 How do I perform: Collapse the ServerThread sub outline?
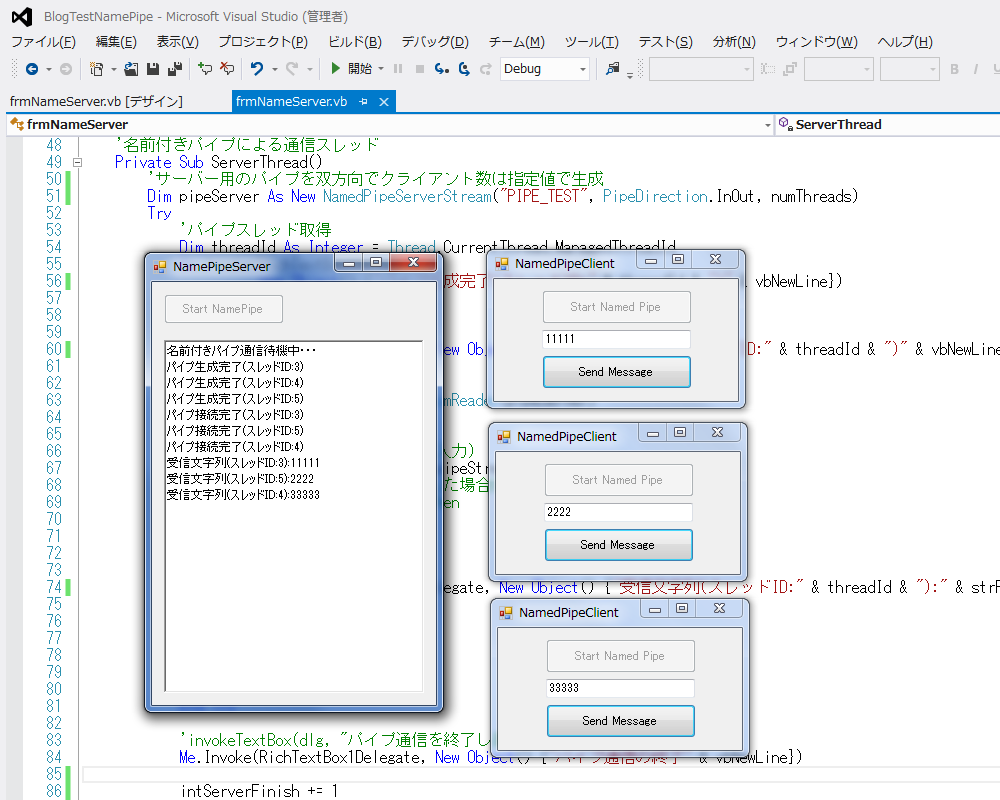(78, 162)
